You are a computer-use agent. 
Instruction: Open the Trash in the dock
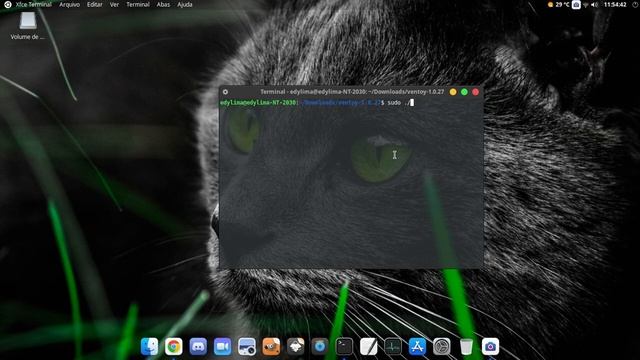click(466, 347)
